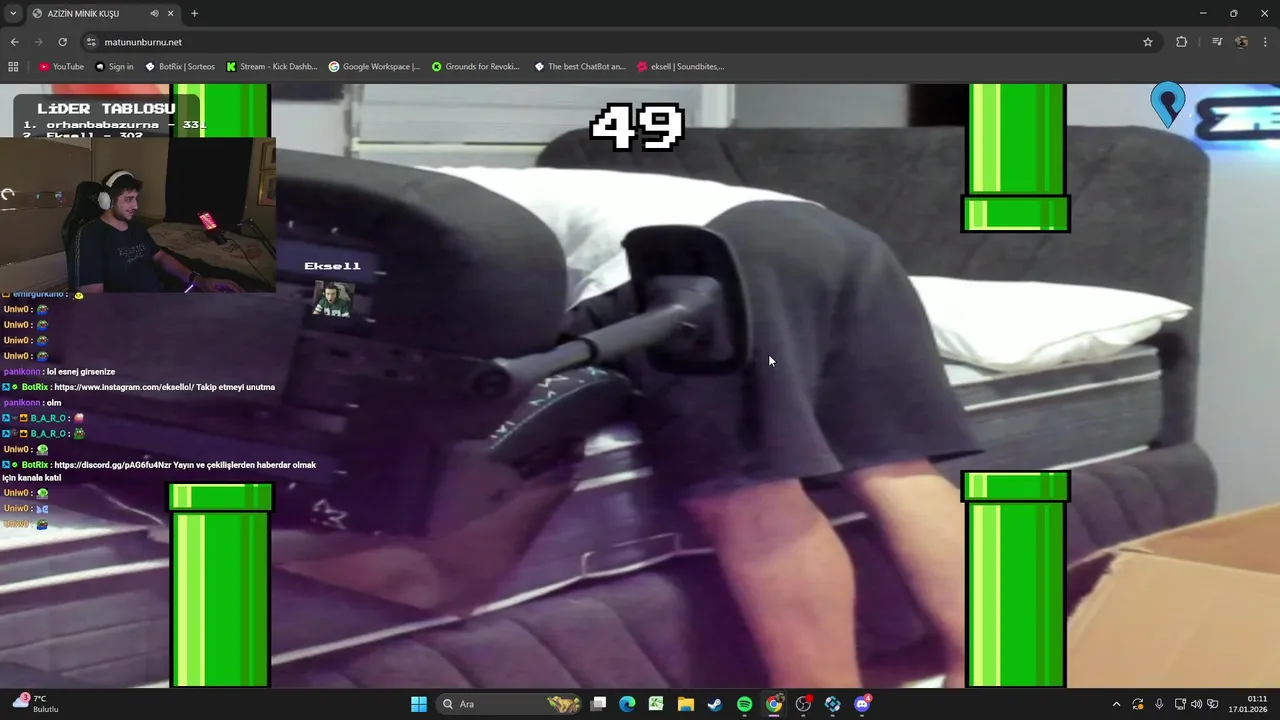Open the eksell | Soundbites bookmark

tap(680, 67)
